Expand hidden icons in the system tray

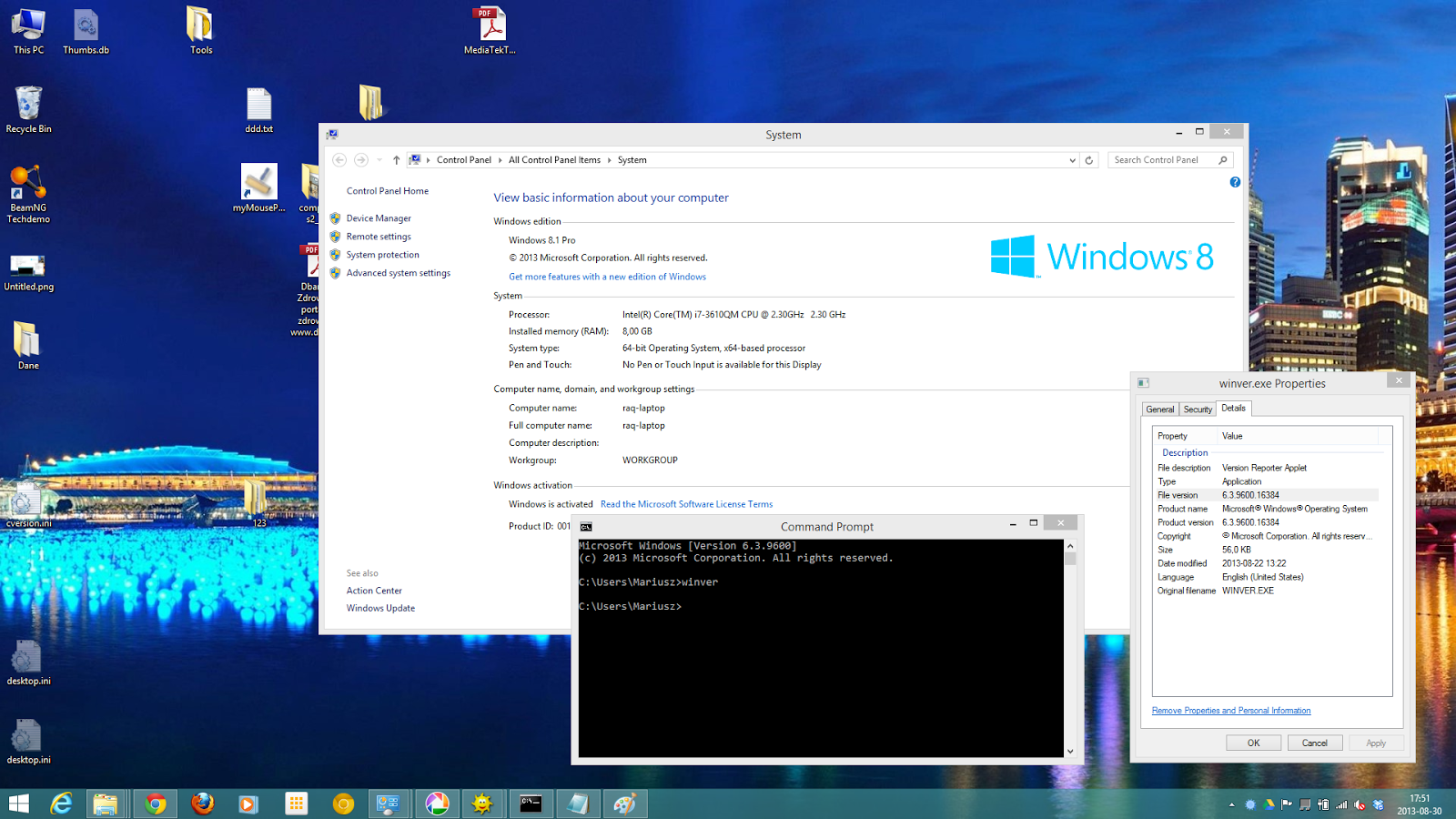point(1231,805)
